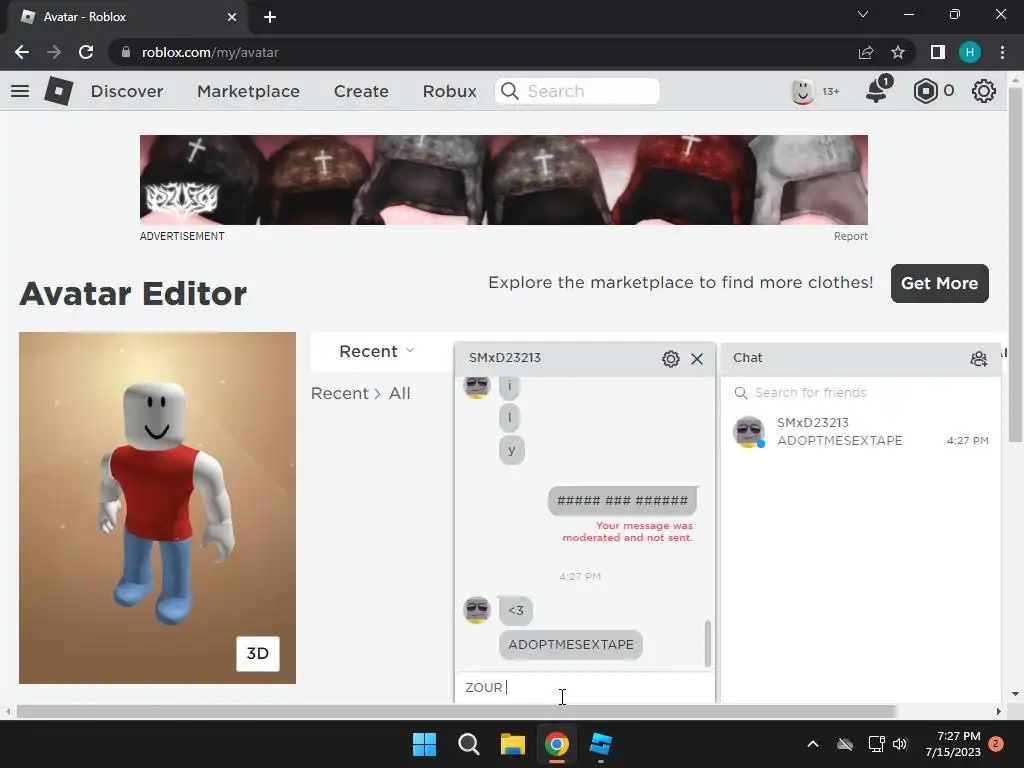Go to the Marketplace page
Screen dimensions: 1024x768
[248, 91]
